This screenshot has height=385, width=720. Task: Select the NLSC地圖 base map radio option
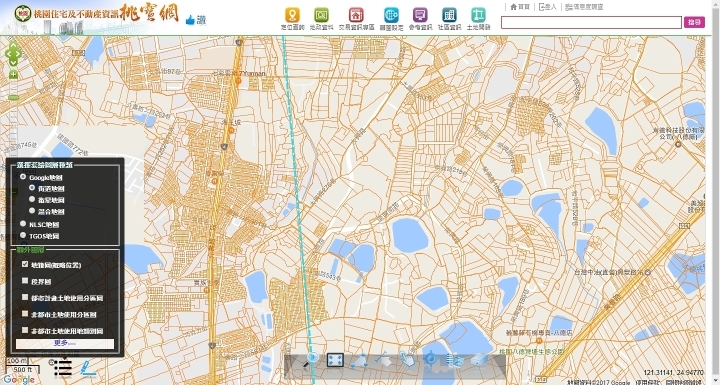click(23, 224)
